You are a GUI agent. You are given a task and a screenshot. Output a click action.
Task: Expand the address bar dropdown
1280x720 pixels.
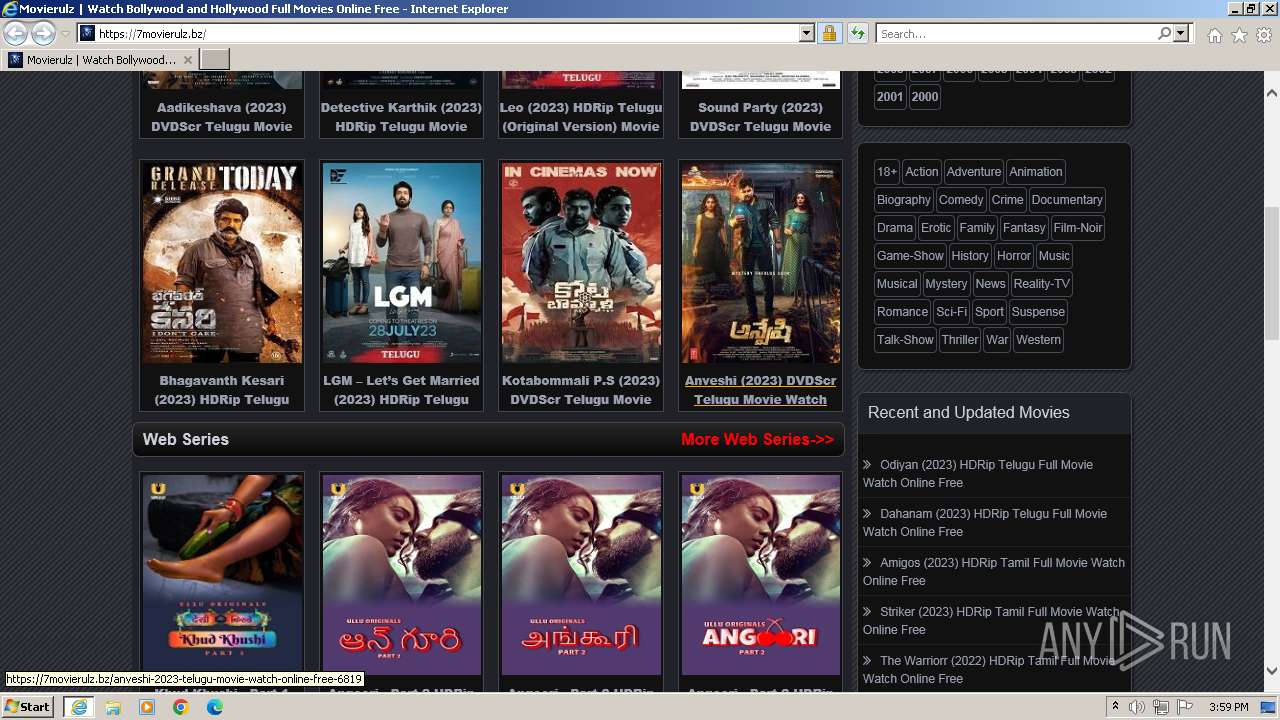tap(807, 34)
